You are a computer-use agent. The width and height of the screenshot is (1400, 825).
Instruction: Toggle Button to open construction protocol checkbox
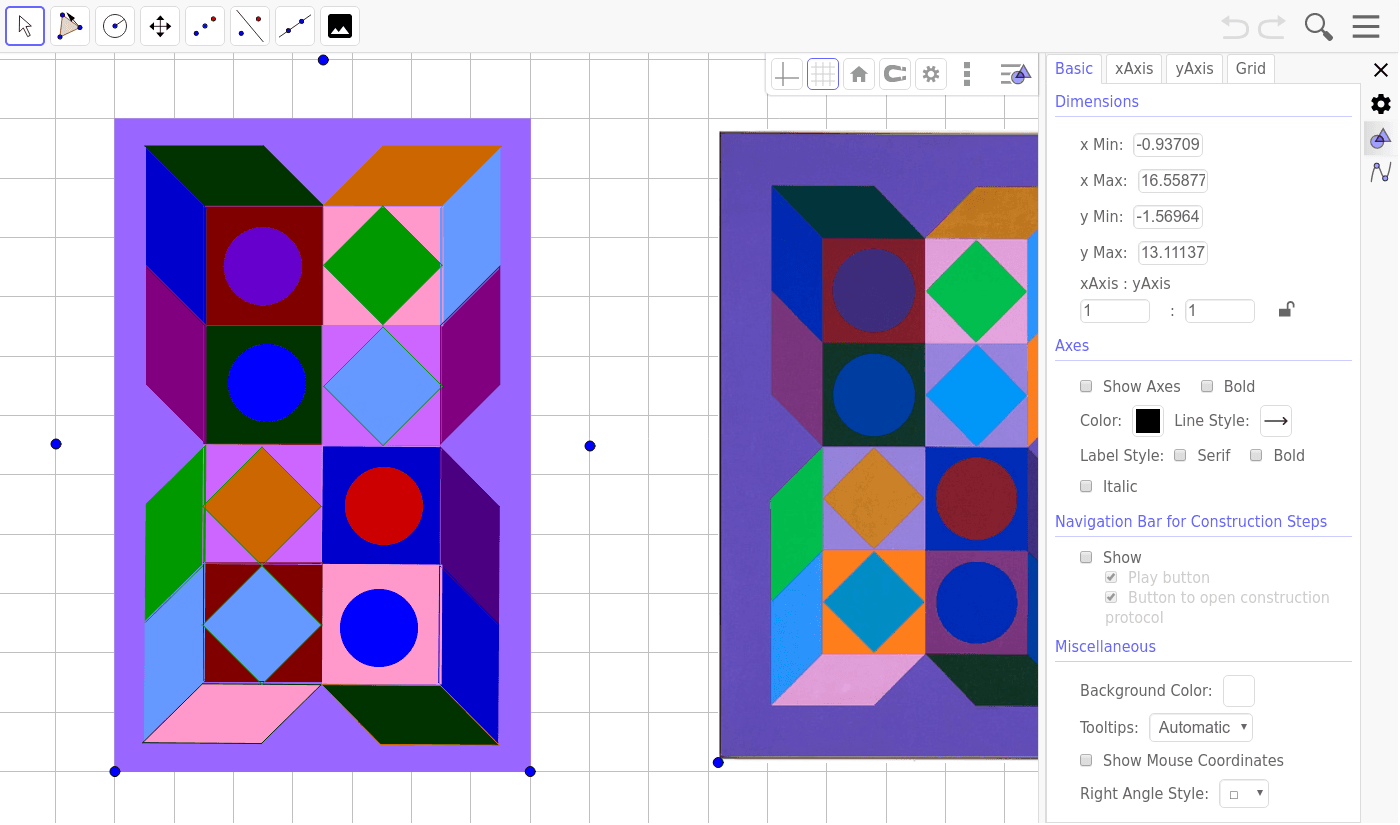click(x=1111, y=597)
